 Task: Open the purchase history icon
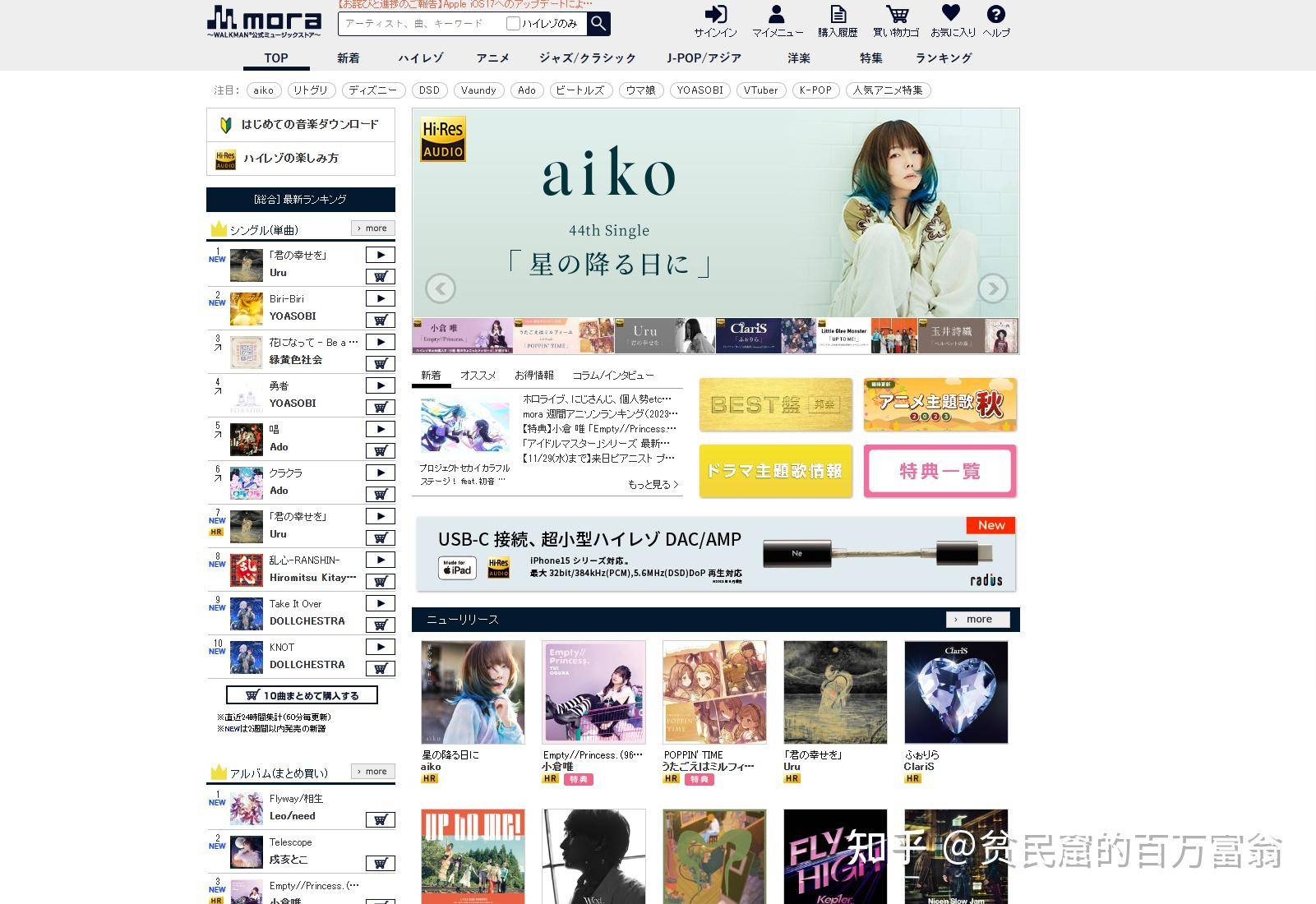[x=838, y=21]
